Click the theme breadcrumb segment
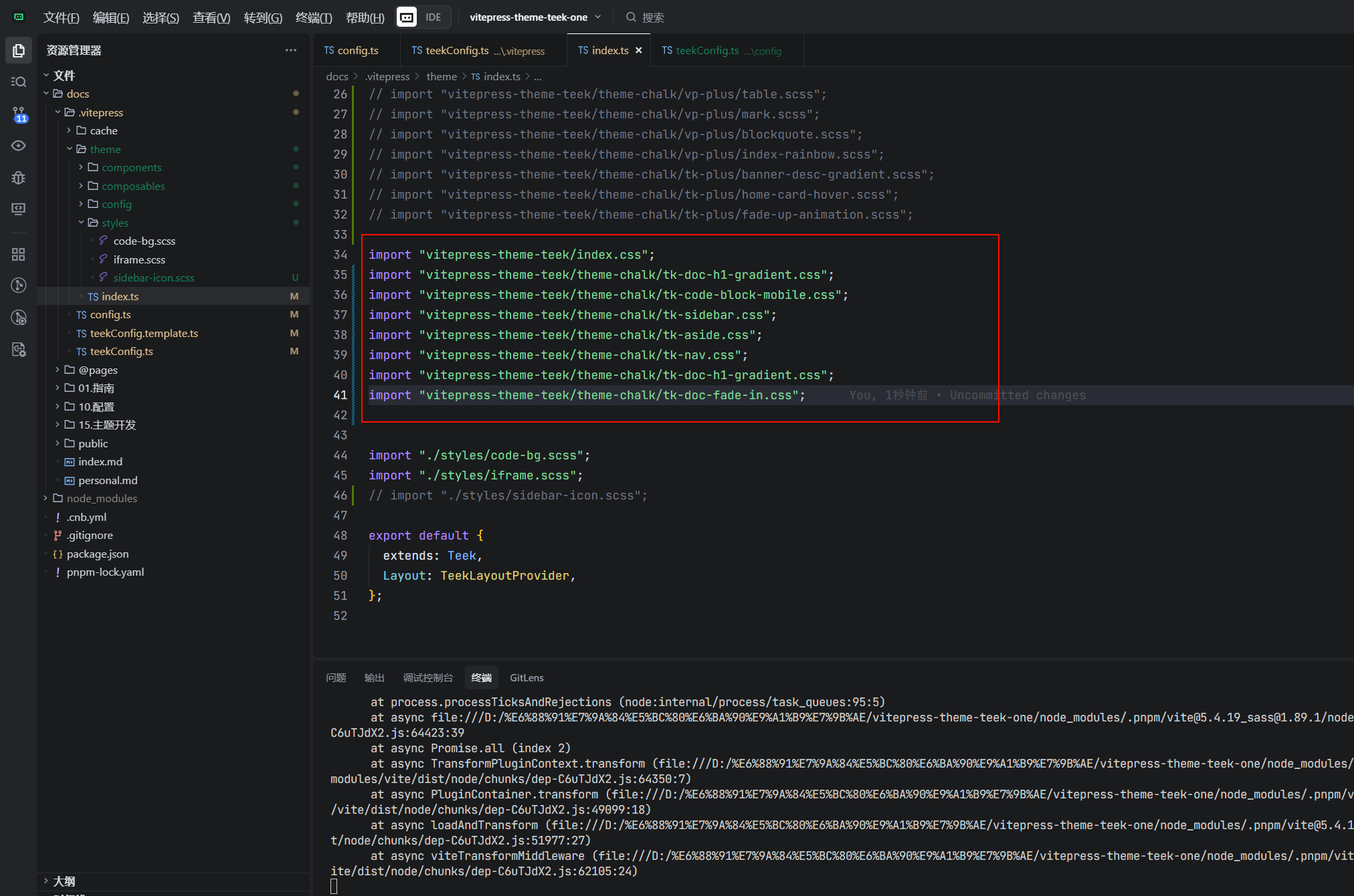The image size is (1354, 896). pyautogui.click(x=442, y=76)
